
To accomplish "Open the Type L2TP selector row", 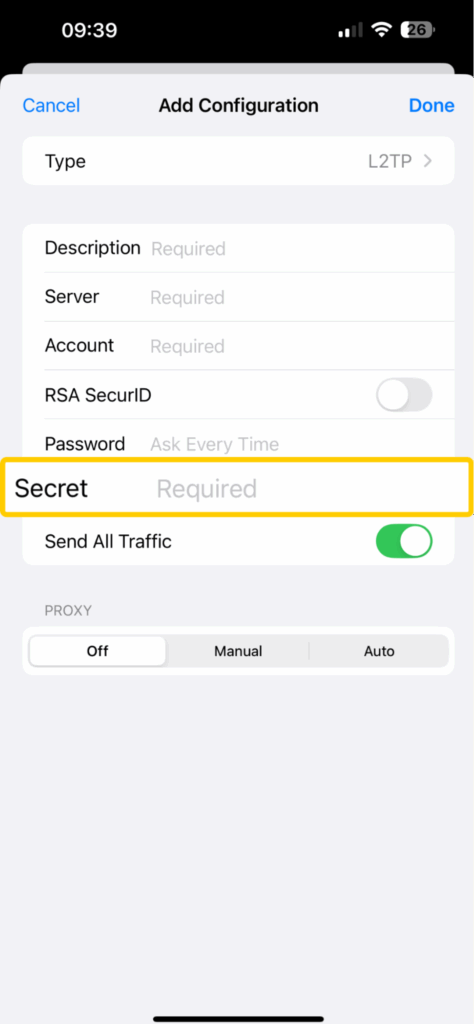I will coord(238,161).
